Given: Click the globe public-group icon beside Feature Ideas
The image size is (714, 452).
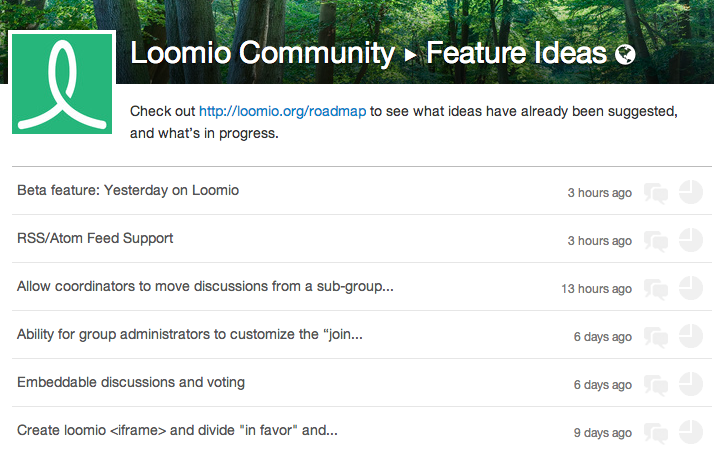Looking at the screenshot, I should pyautogui.click(x=625, y=55).
